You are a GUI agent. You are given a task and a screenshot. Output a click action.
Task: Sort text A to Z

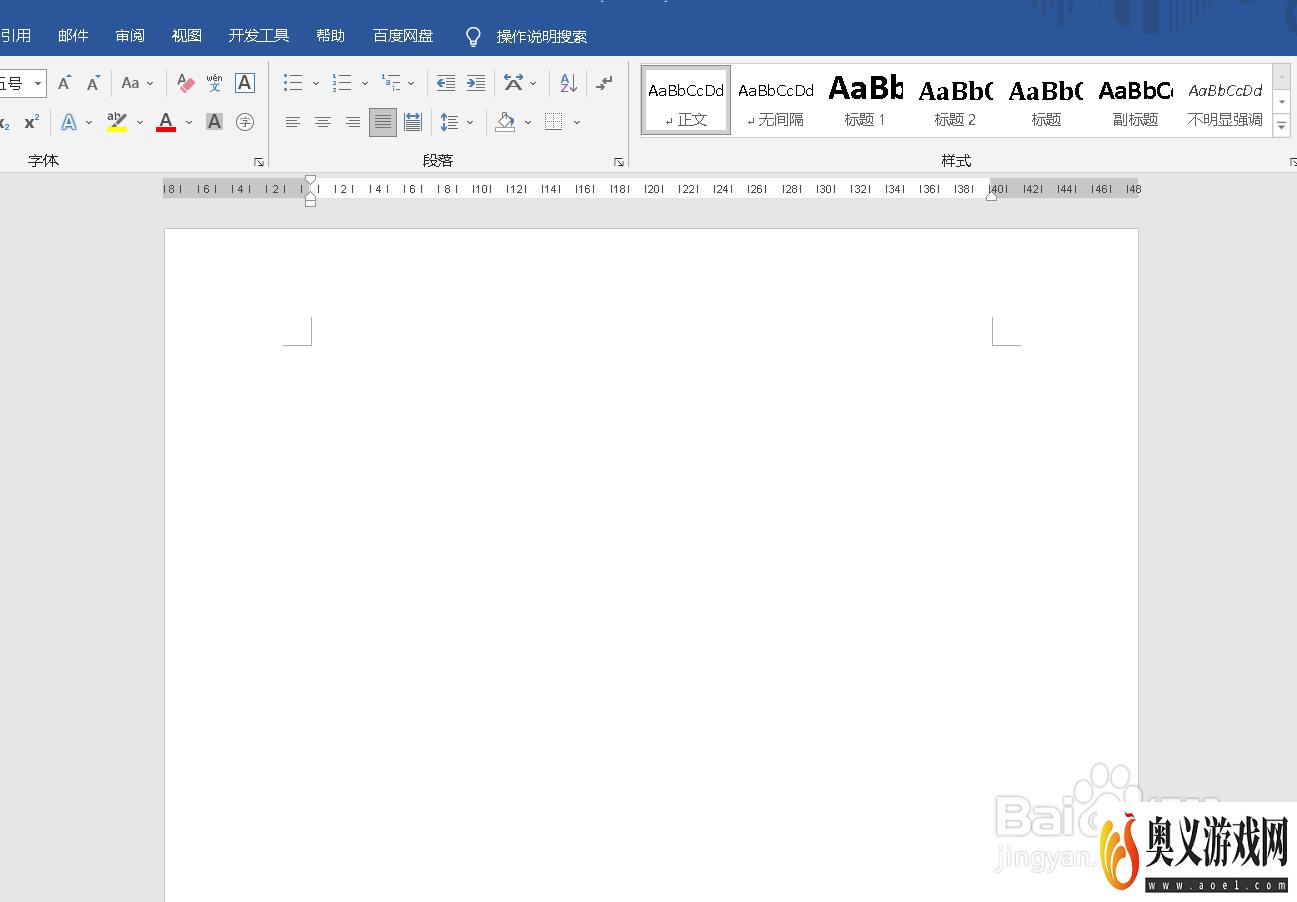[568, 83]
